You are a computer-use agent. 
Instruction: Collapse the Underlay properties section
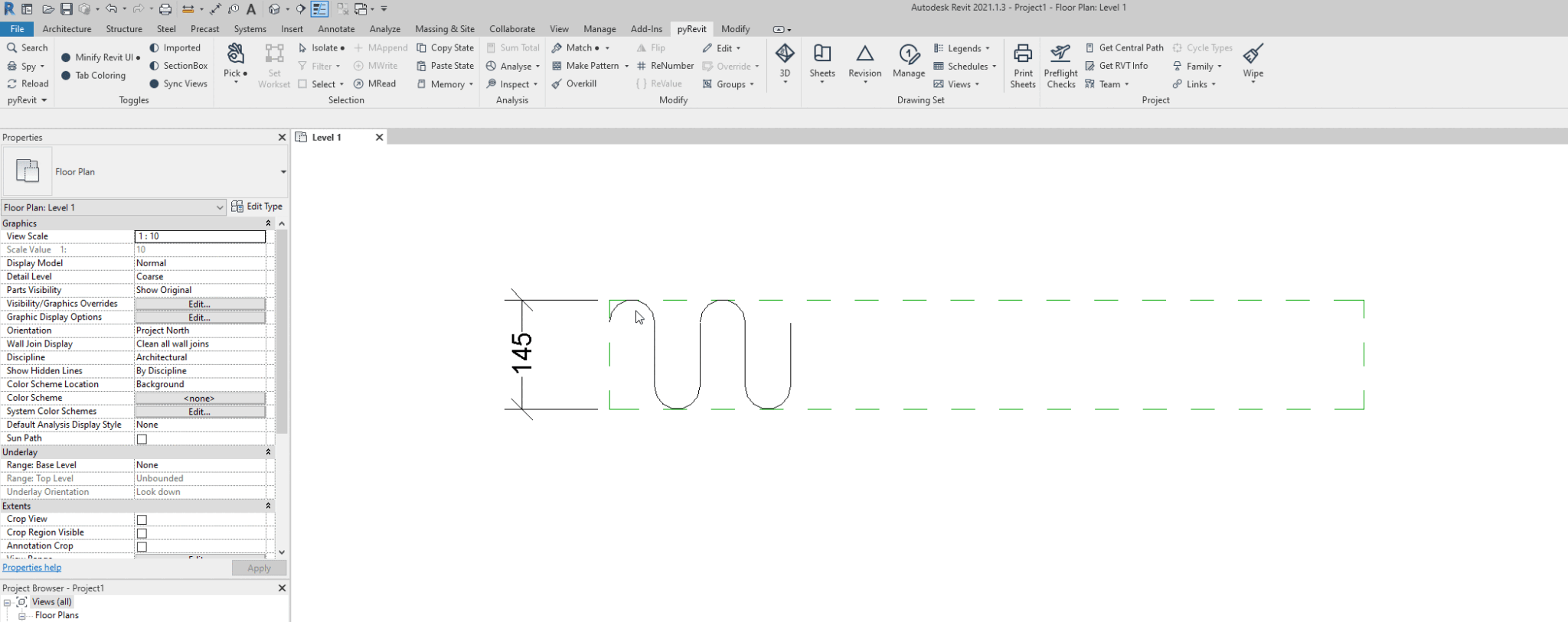point(268,452)
